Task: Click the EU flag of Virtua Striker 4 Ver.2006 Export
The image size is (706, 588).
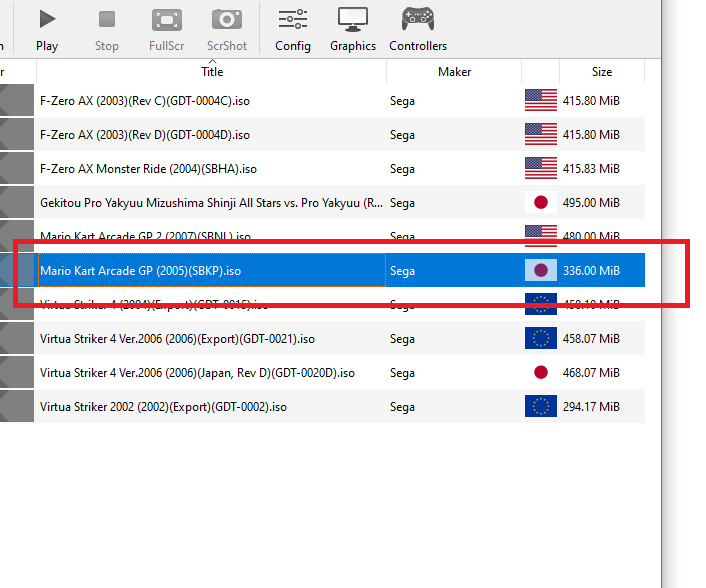Action: (x=541, y=338)
